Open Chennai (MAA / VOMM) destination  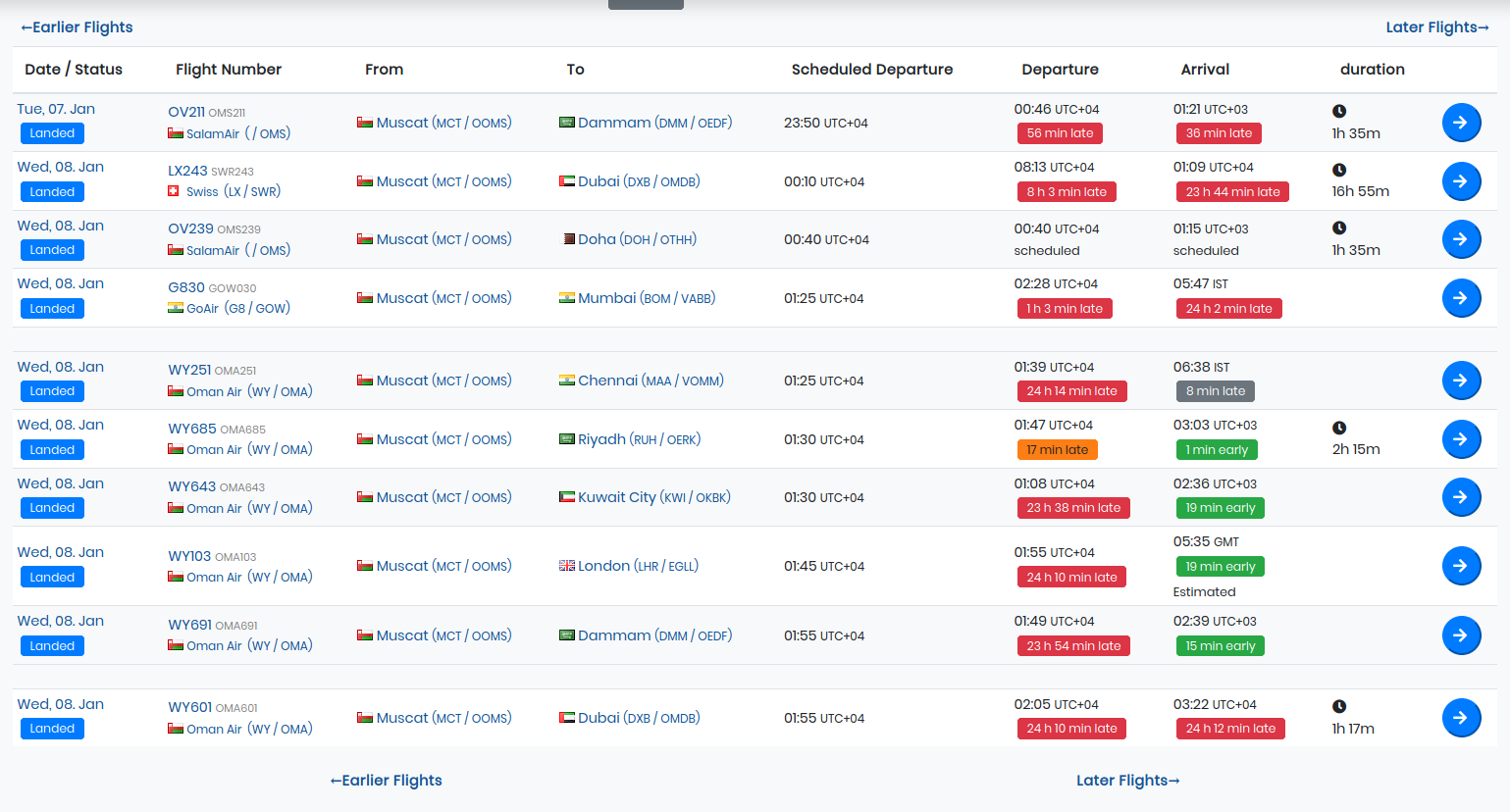(651, 381)
